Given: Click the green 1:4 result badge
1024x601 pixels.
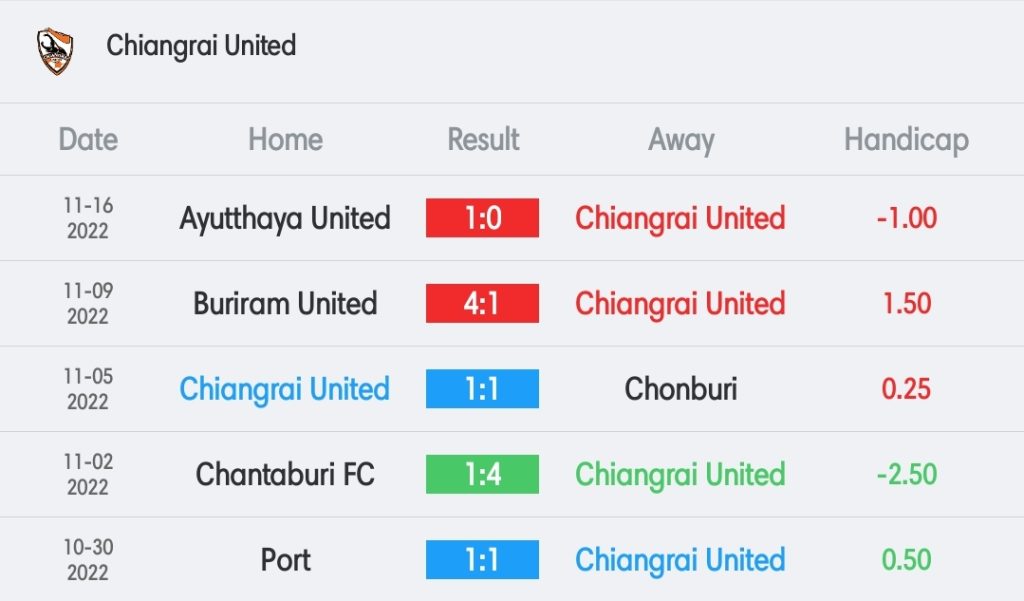Looking at the screenshot, I should coord(483,474).
